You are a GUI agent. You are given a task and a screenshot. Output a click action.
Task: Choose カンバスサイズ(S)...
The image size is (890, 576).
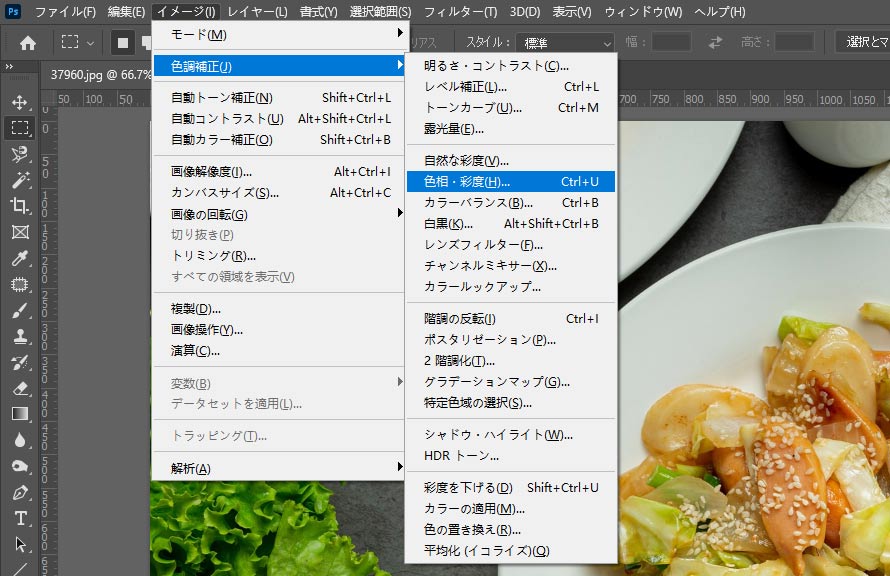click(278, 193)
